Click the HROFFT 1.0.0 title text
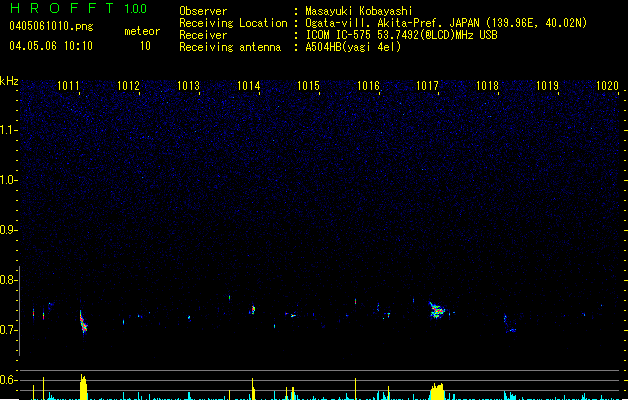This screenshot has height=400, width=629. tap(79, 8)
